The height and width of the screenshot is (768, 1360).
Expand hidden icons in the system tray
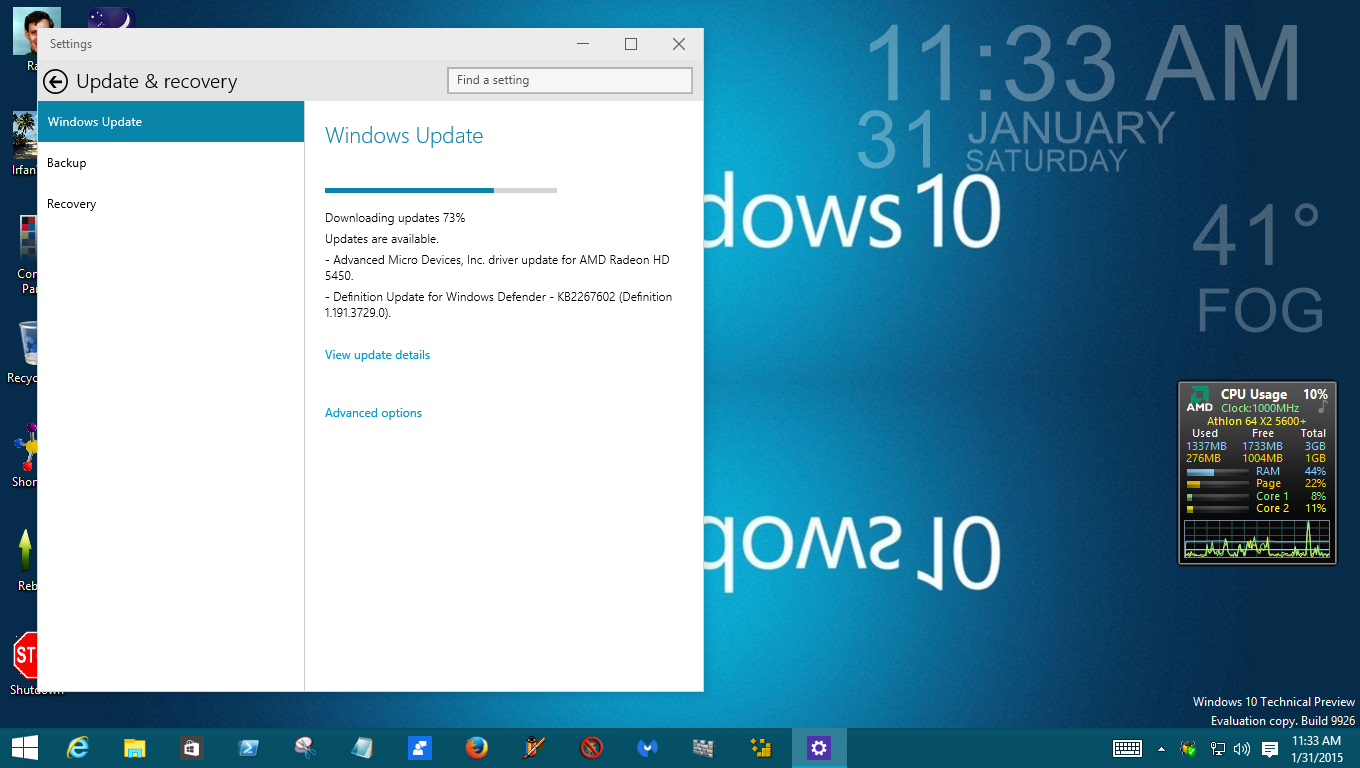[1161, 747]
